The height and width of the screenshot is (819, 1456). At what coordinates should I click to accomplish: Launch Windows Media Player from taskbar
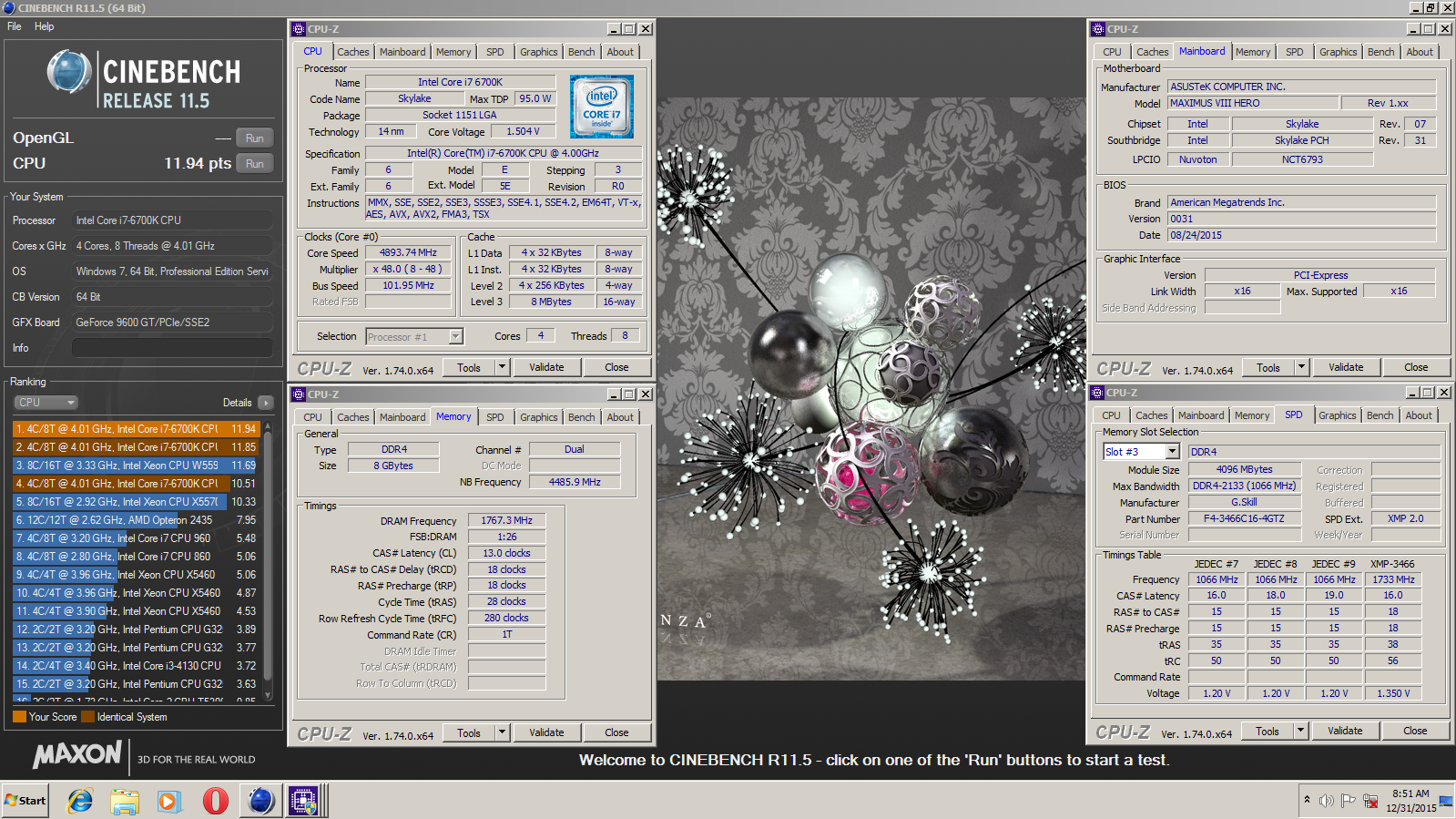click(x=169, y=801)
